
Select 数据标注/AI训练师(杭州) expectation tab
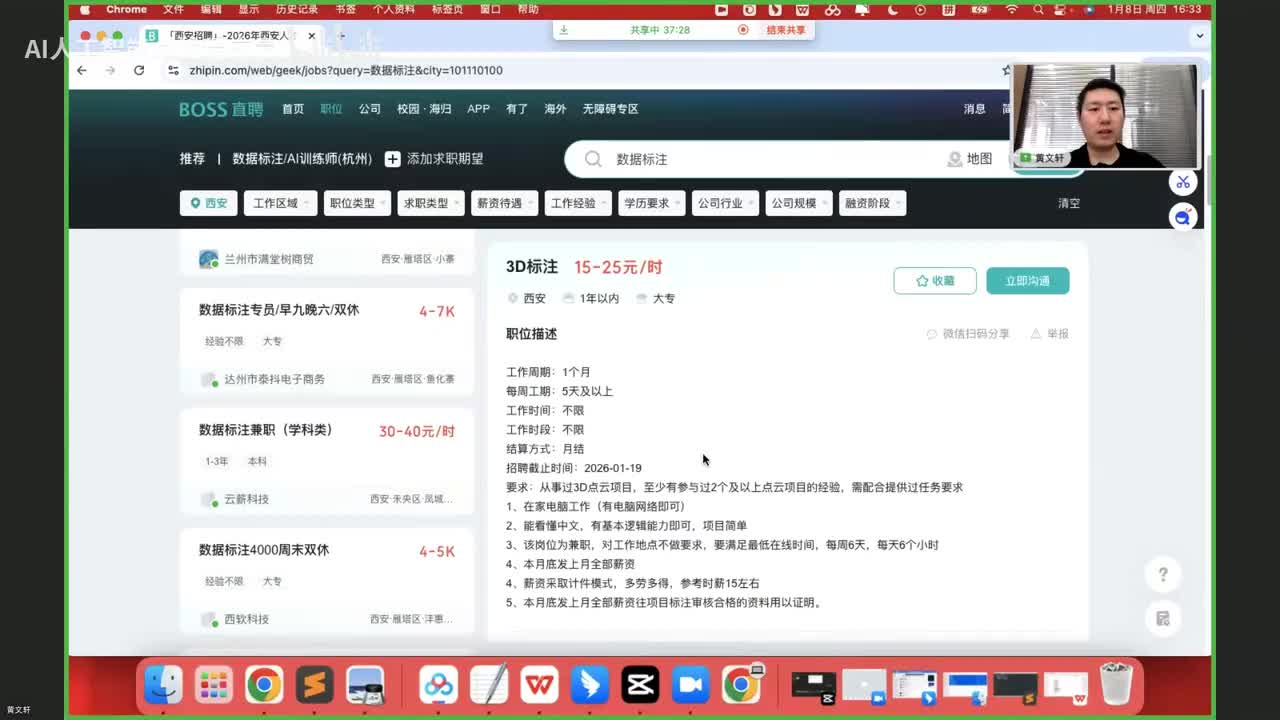pyautogui.click(x=302, y=159)
